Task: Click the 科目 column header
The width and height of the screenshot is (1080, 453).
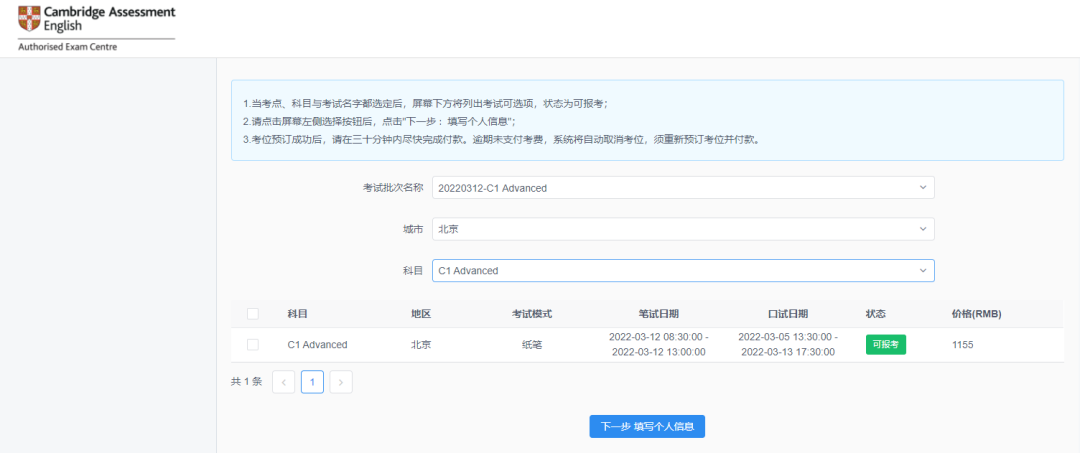Action: pos(298,314)
